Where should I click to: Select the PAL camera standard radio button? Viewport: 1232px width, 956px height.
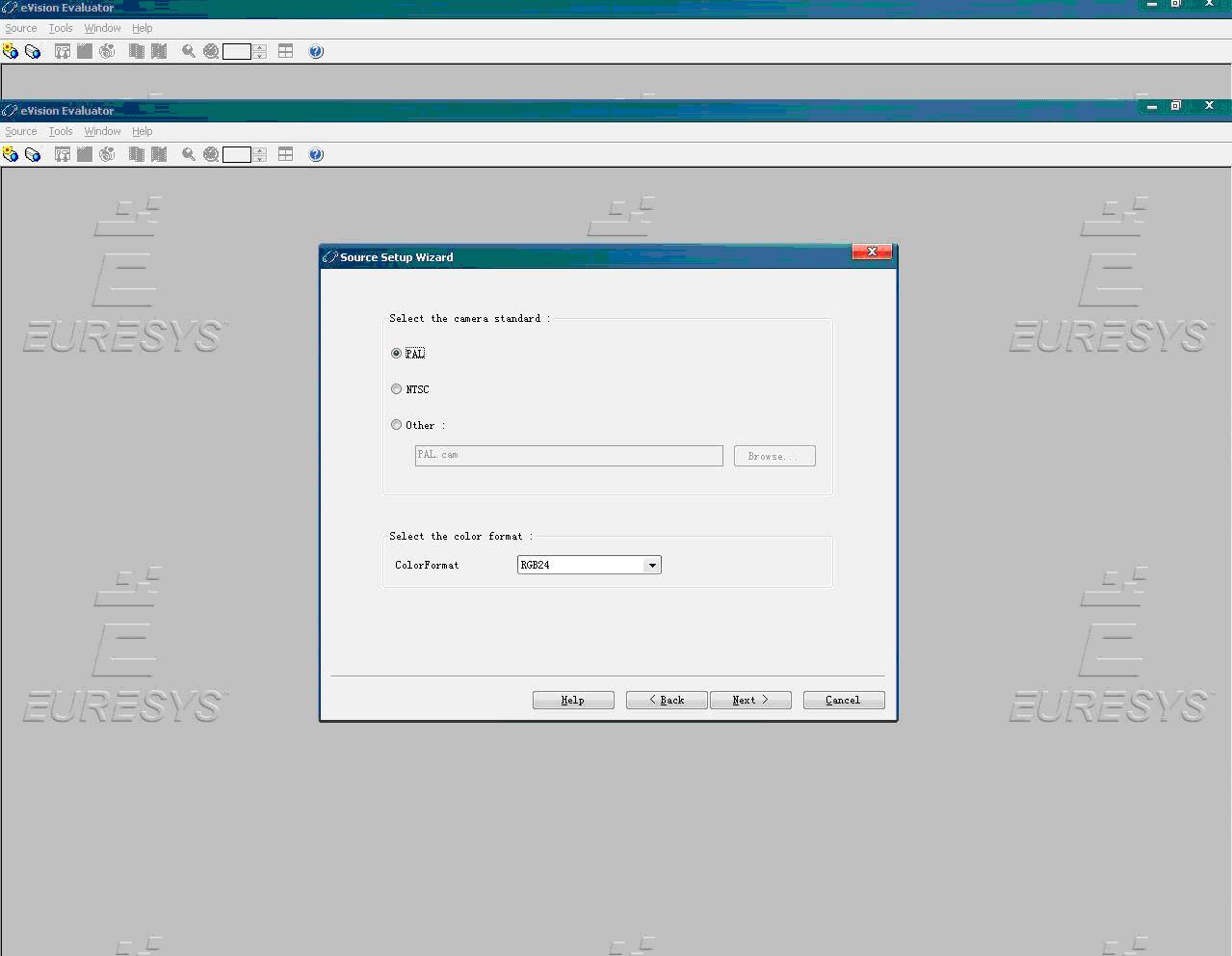point(396,354)
